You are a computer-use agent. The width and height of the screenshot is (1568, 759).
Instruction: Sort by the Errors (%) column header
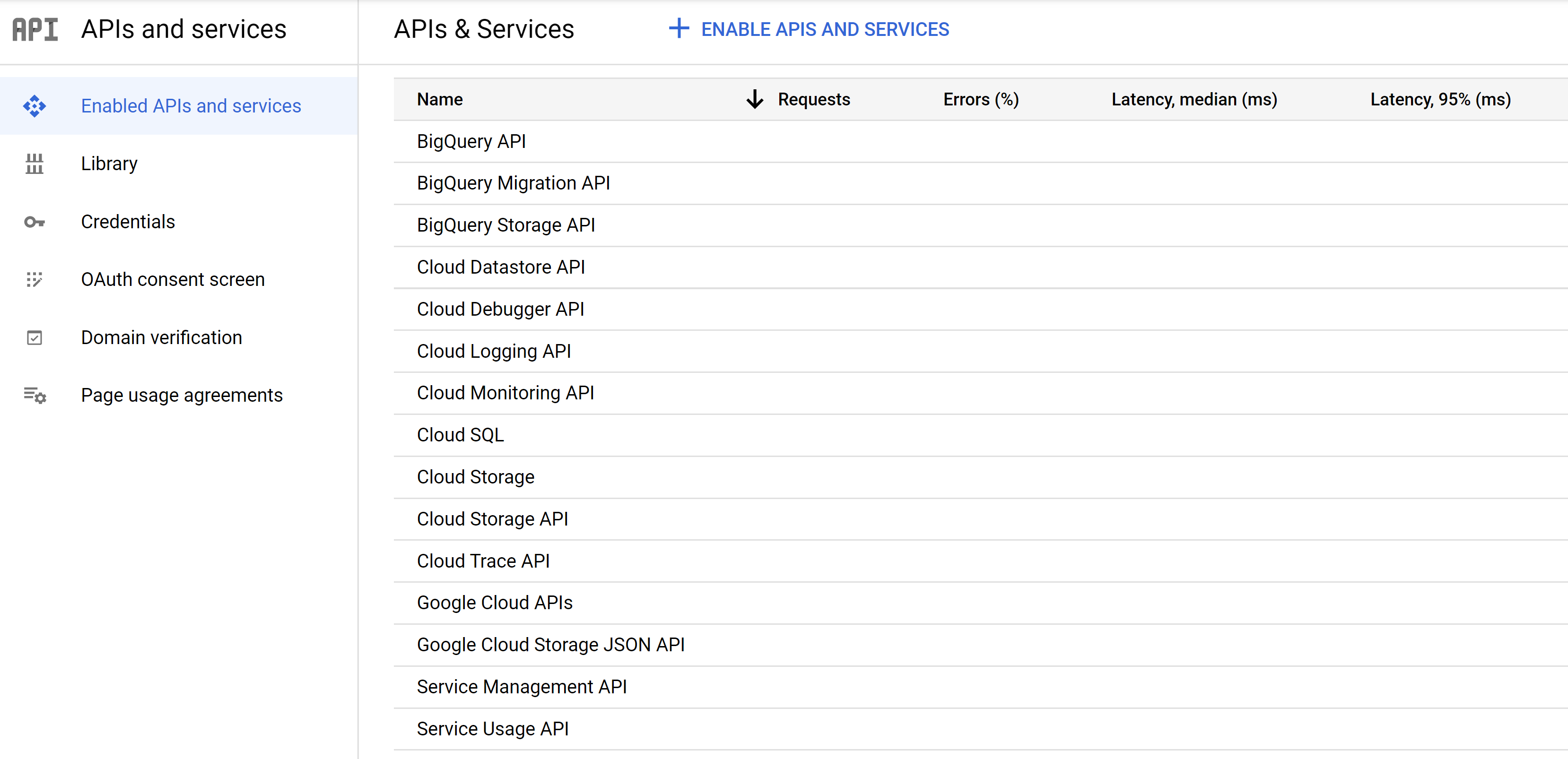[x=980, y=99]
